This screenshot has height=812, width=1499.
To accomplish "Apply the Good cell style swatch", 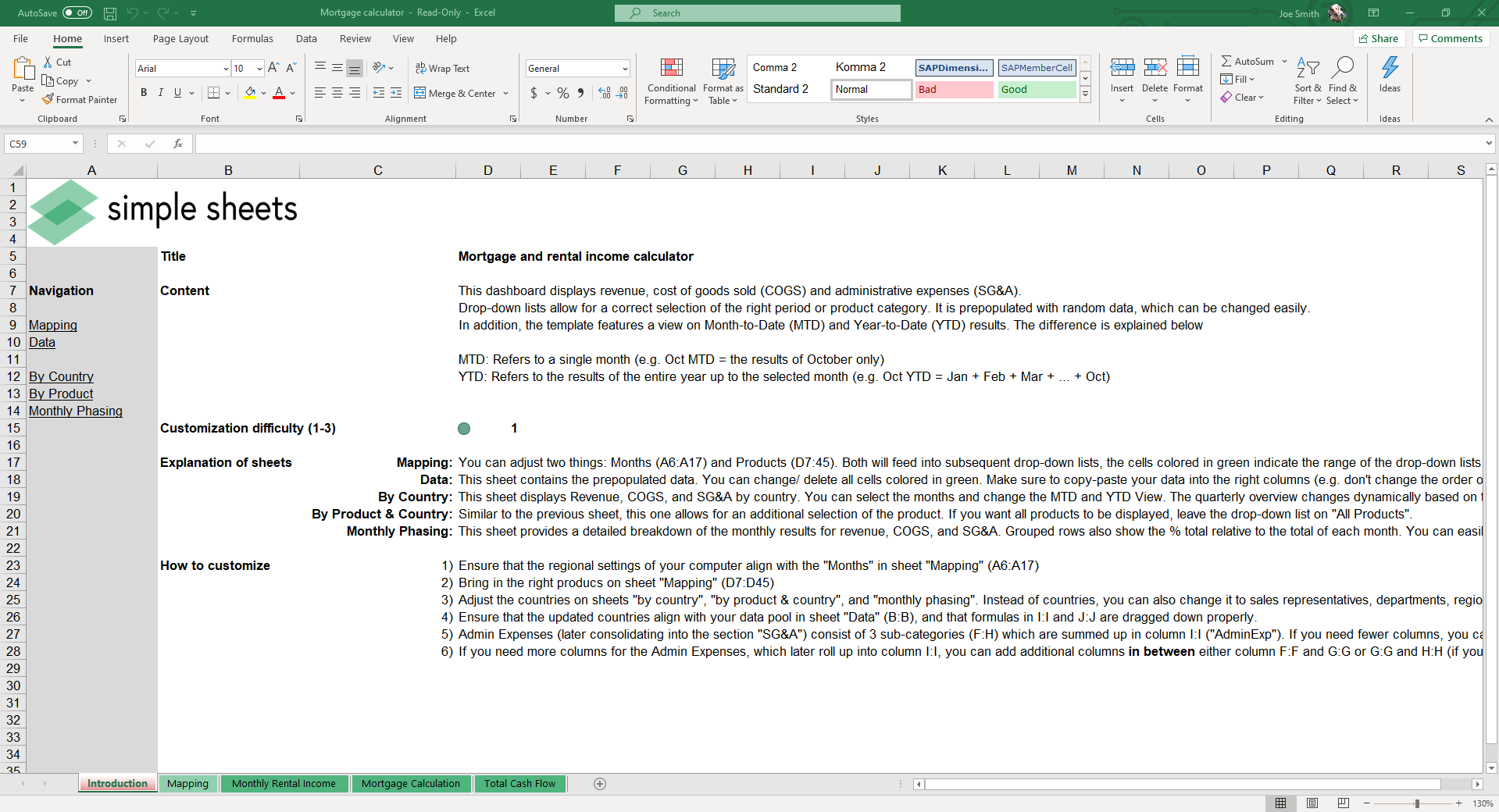I will pos(1037,90).
